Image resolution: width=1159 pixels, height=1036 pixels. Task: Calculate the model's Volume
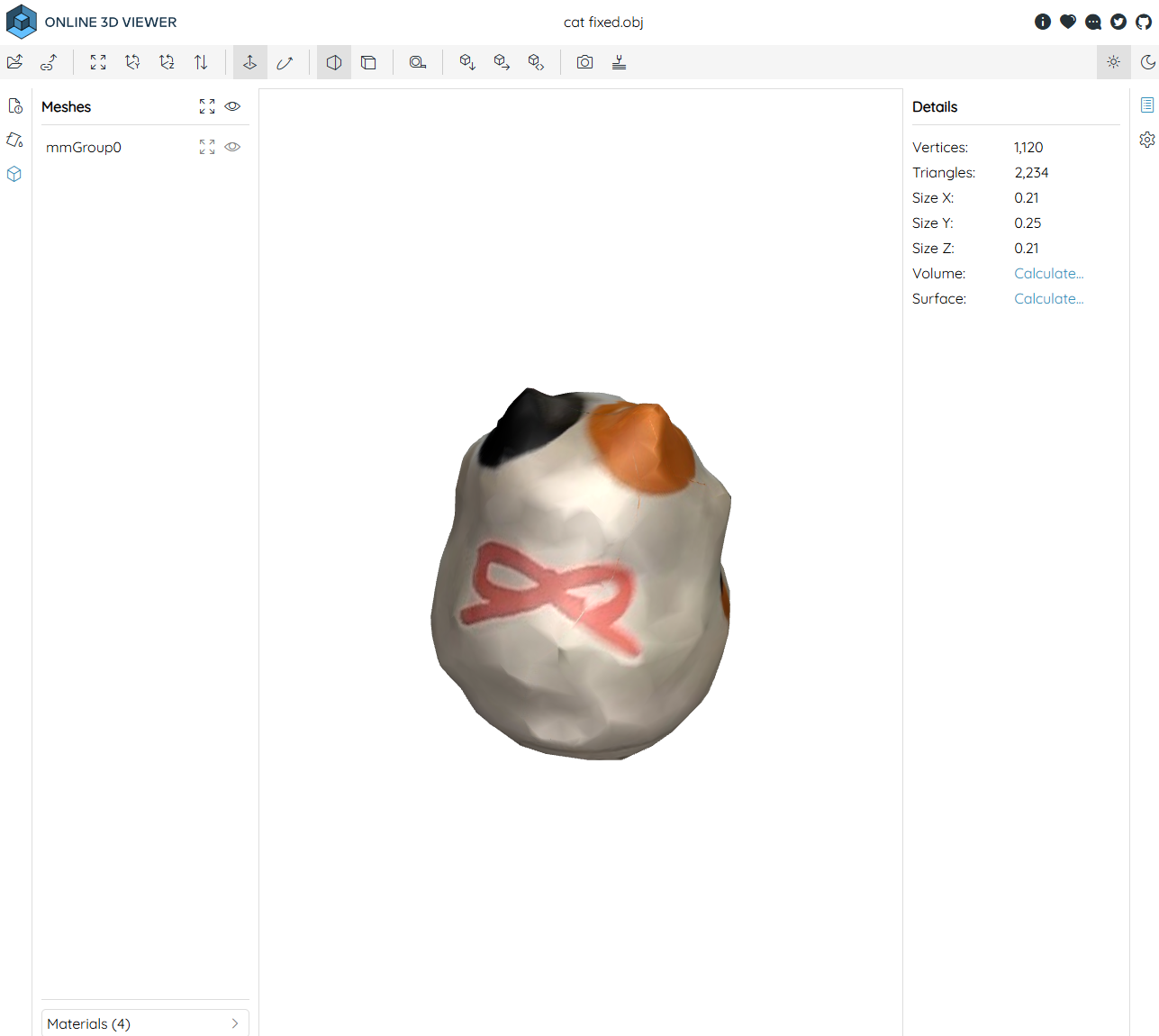[x=1048, y=273]
